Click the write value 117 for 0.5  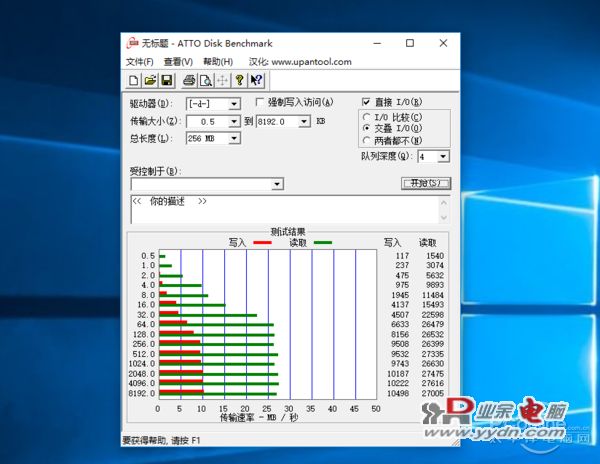[402, 256]
